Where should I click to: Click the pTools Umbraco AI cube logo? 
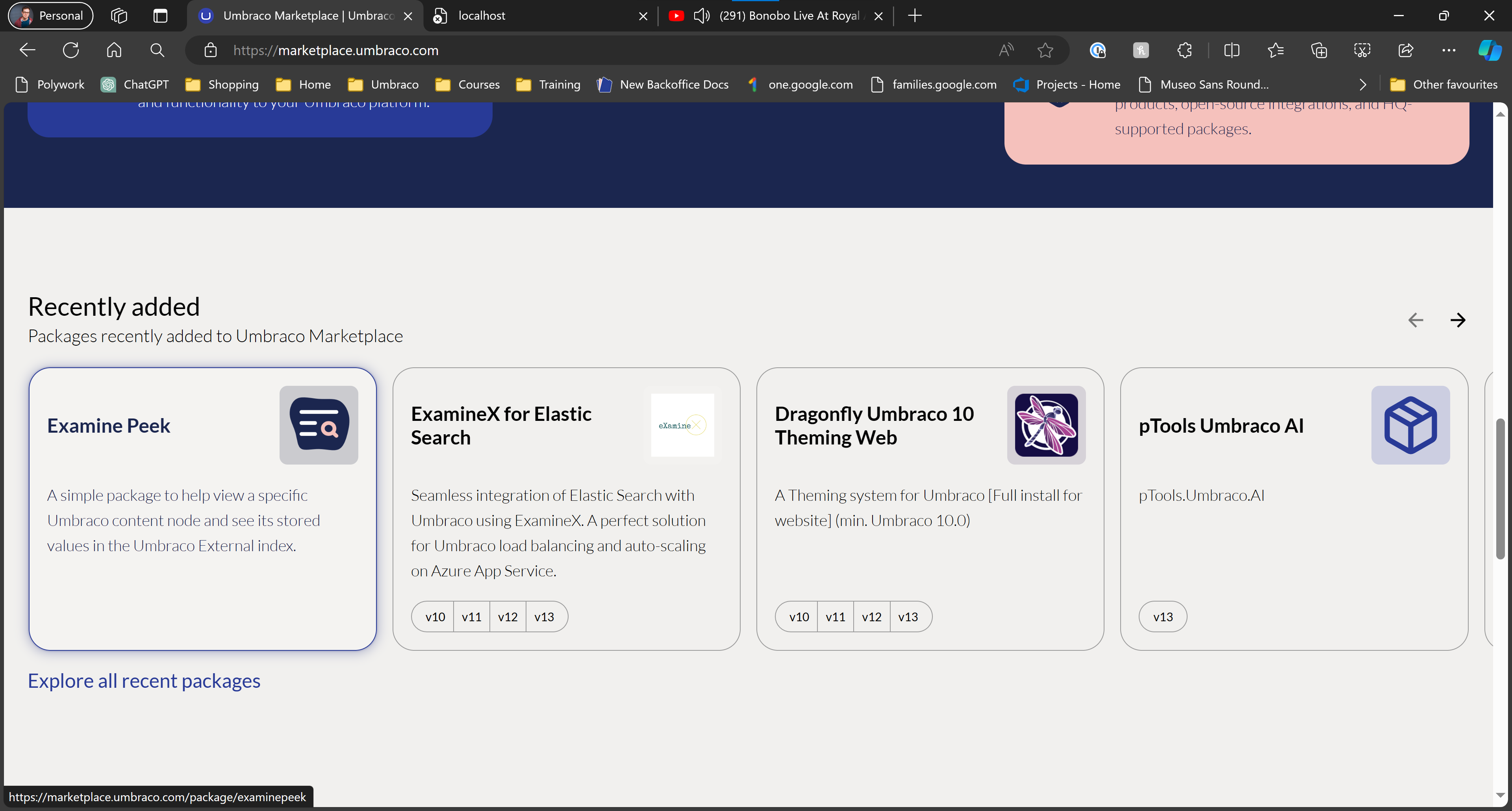(x=1410, y=425)
